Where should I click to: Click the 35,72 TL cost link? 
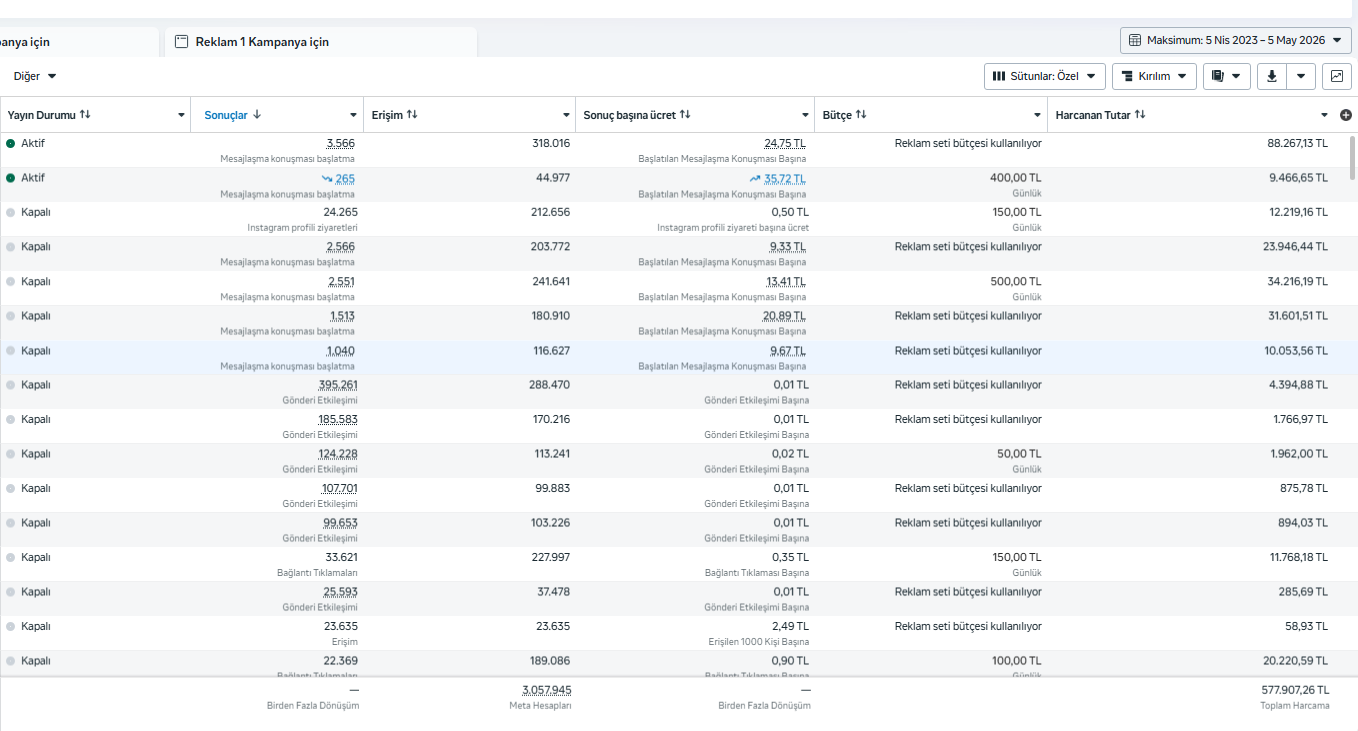click(x=785, y=178)
